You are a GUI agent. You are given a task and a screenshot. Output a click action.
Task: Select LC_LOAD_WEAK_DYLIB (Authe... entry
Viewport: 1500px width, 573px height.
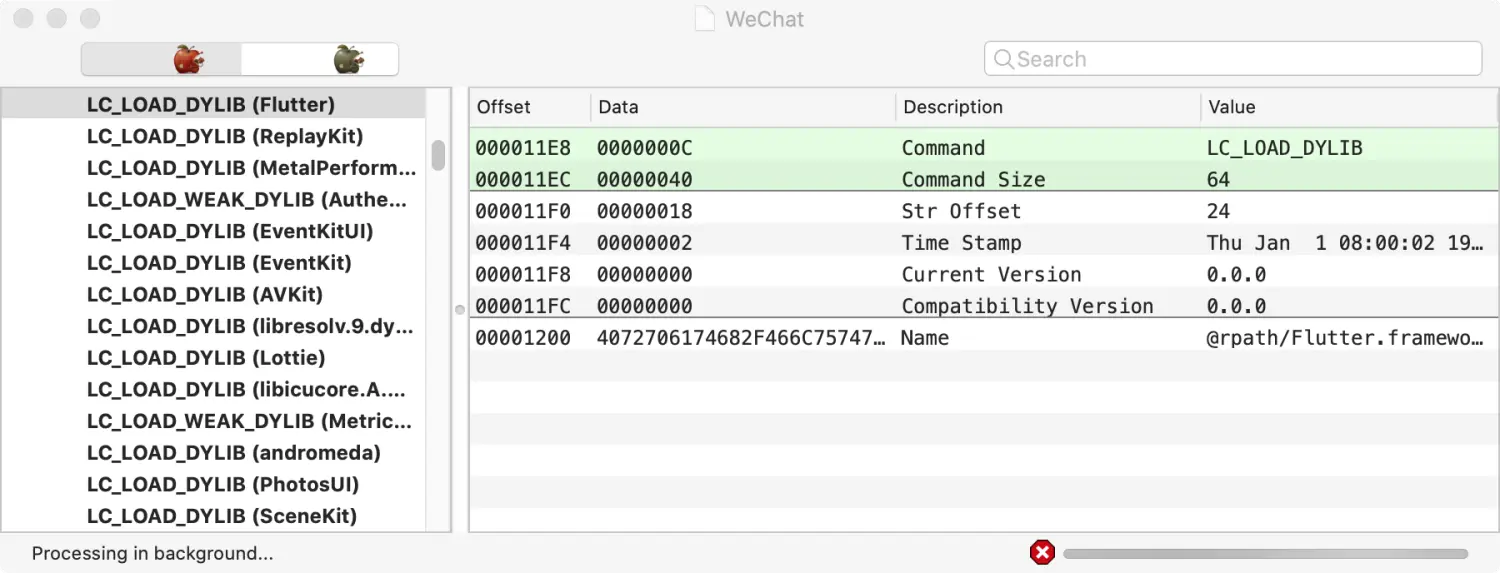[247, 199]
